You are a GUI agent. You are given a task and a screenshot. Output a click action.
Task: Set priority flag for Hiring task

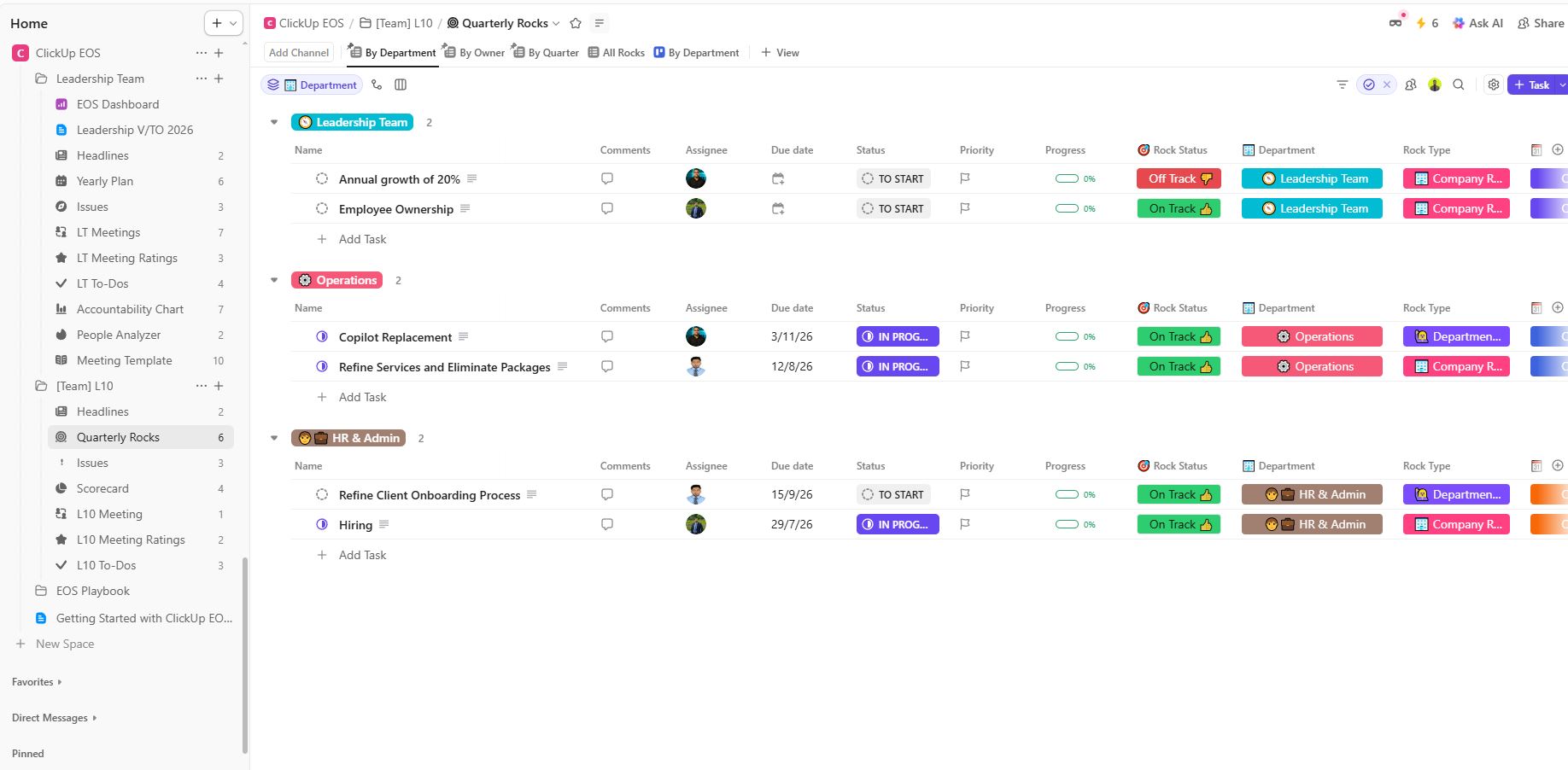[964, 524]
